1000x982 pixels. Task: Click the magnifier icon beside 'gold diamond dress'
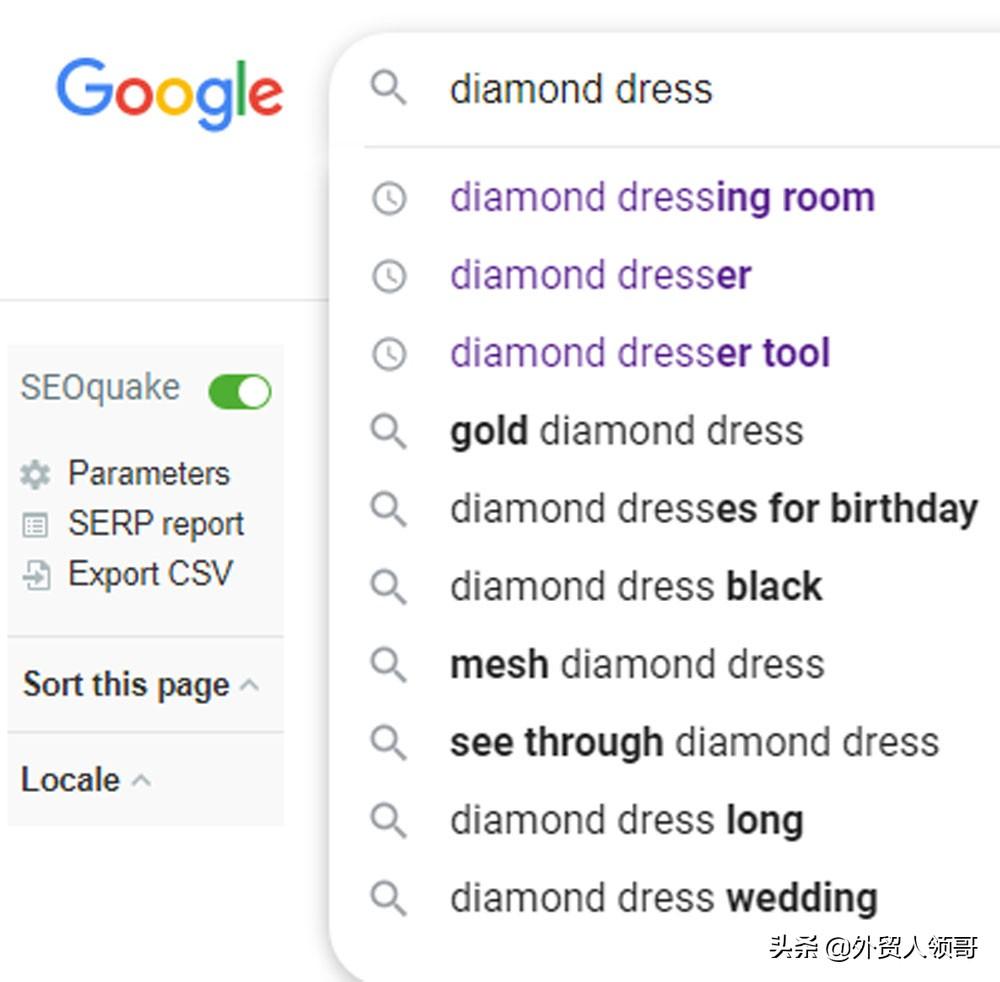(388, 432)
